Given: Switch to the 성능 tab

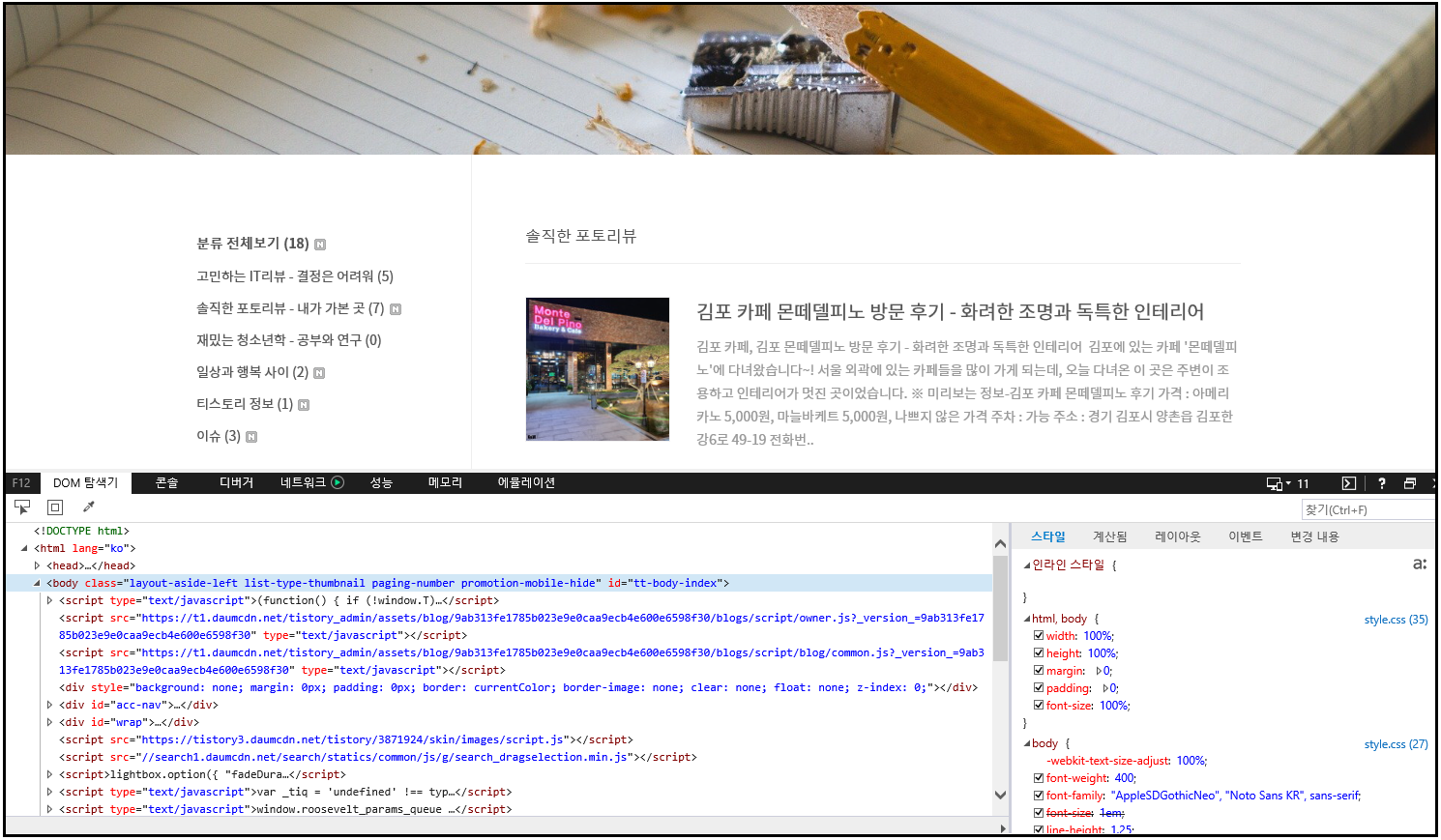Looking at the screenshot, I should coord(381,482).
